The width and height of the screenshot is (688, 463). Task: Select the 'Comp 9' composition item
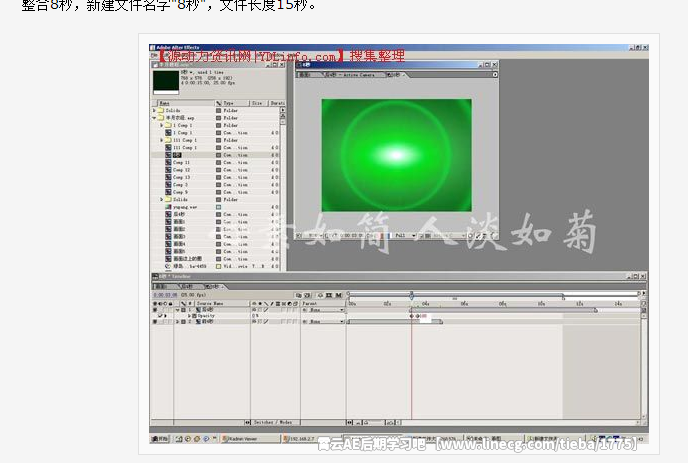point(180,192)
